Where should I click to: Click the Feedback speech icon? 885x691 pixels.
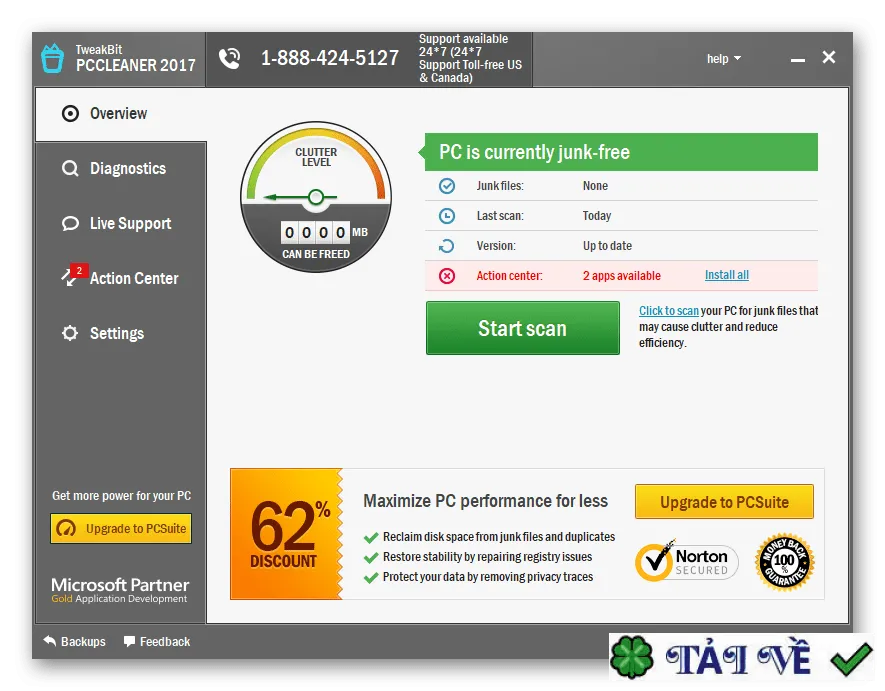[x=129, y=641]
